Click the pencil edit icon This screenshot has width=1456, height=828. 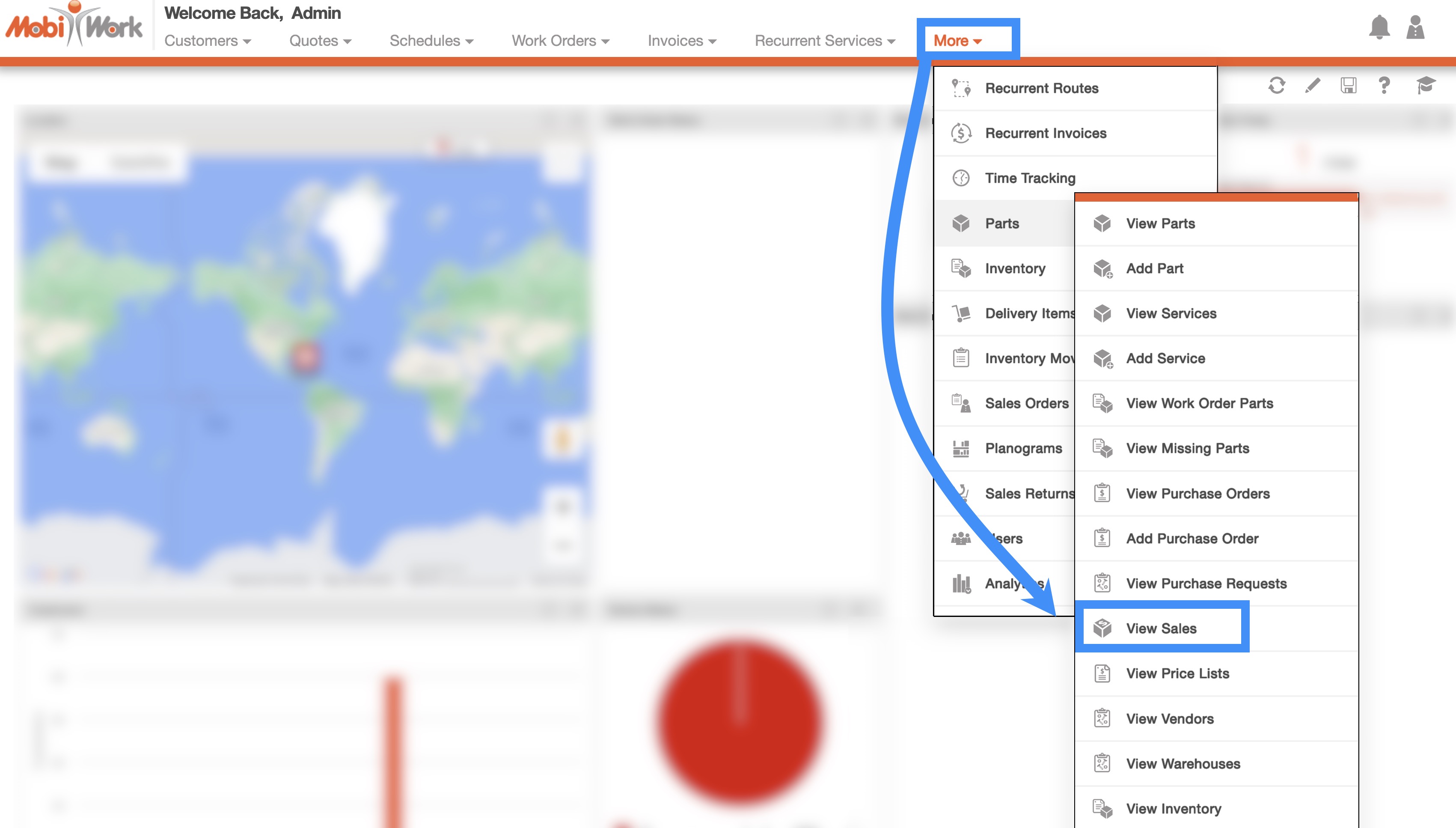click(x=1312, y=86)
